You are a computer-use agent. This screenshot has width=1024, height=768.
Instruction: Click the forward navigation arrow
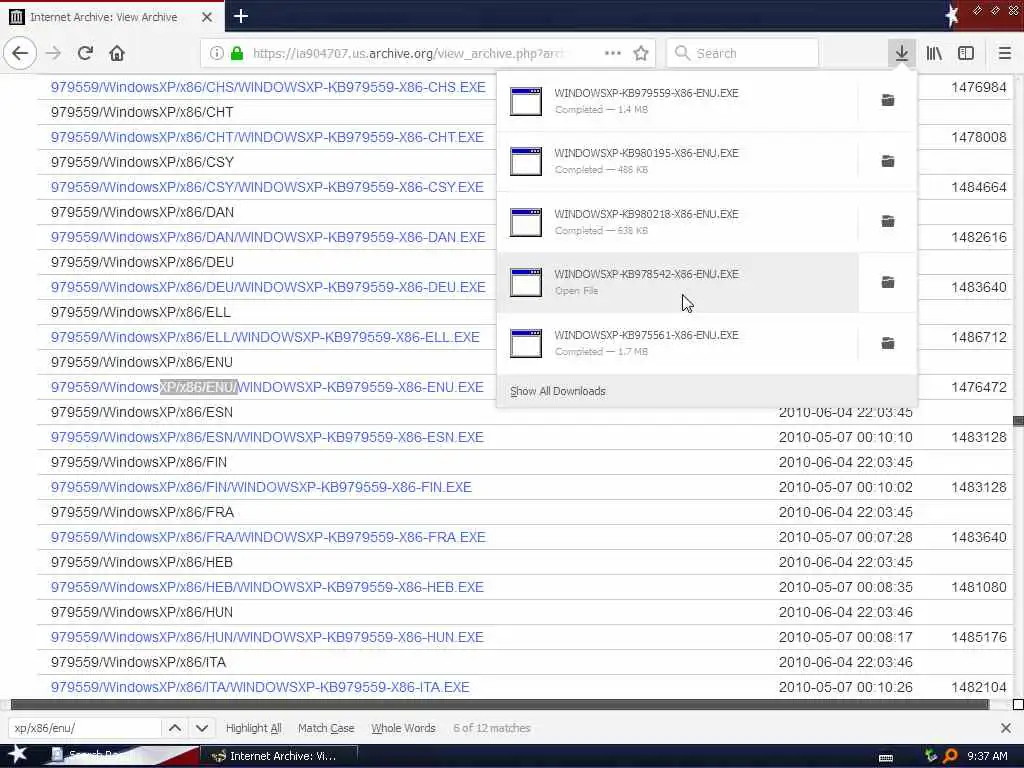point(54,53)
